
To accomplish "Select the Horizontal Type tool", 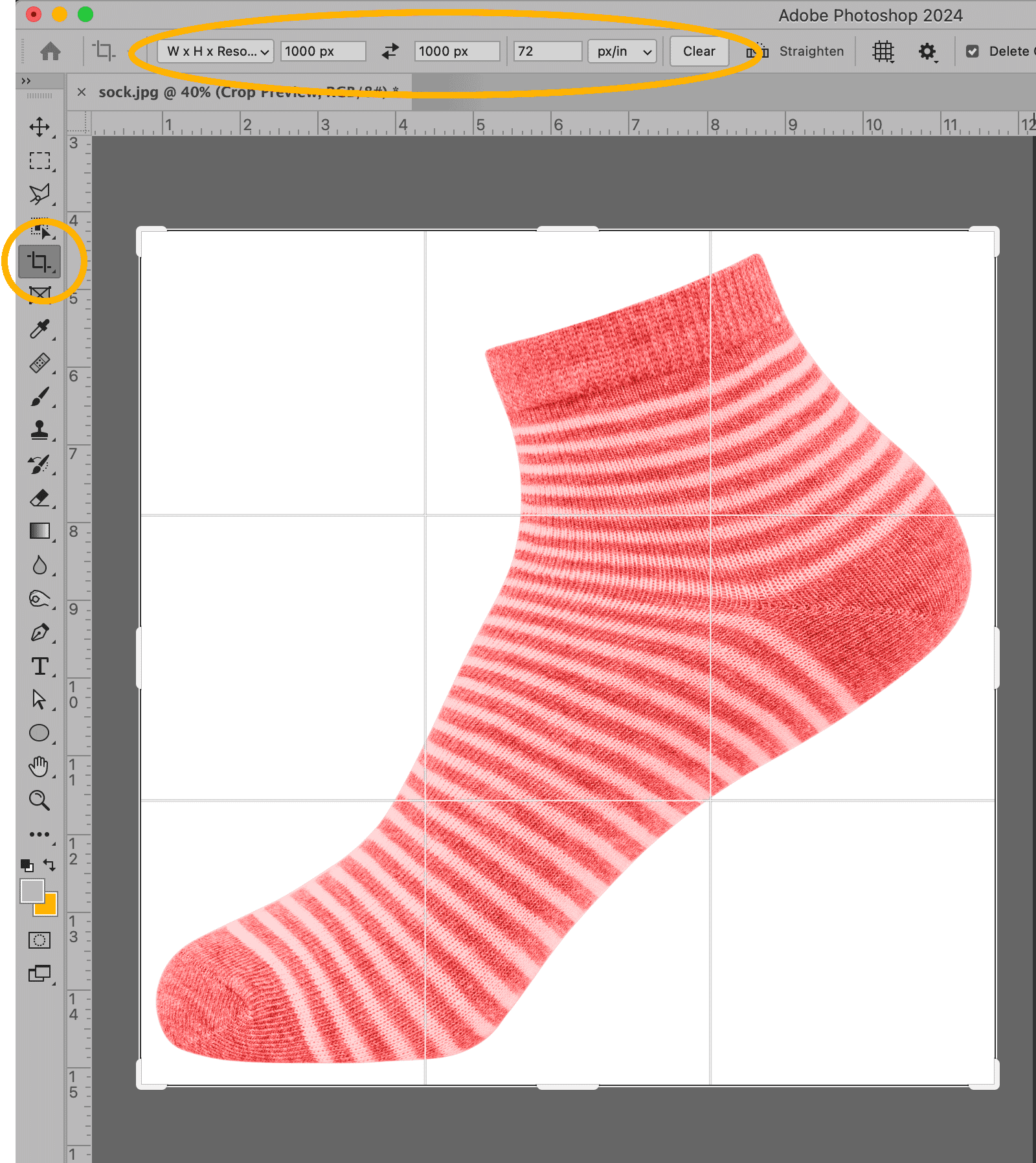I will 39,666.
